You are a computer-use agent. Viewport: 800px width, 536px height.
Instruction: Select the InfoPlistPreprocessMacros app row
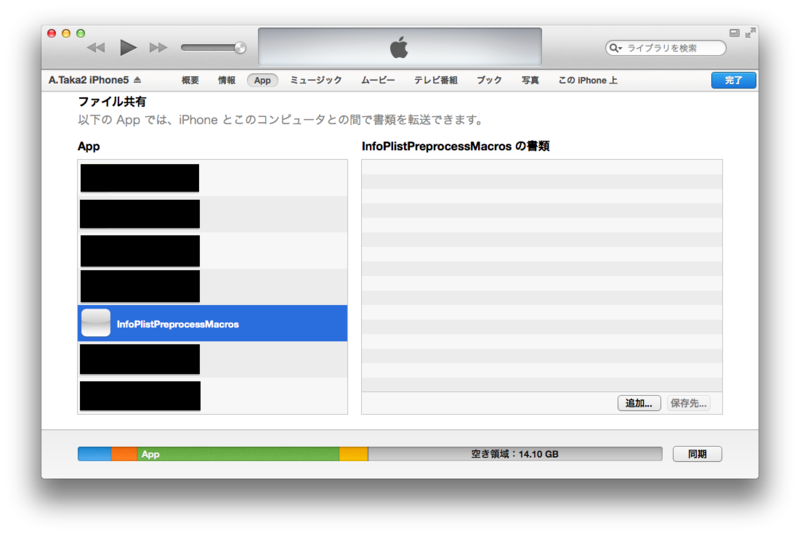(212, 323)
